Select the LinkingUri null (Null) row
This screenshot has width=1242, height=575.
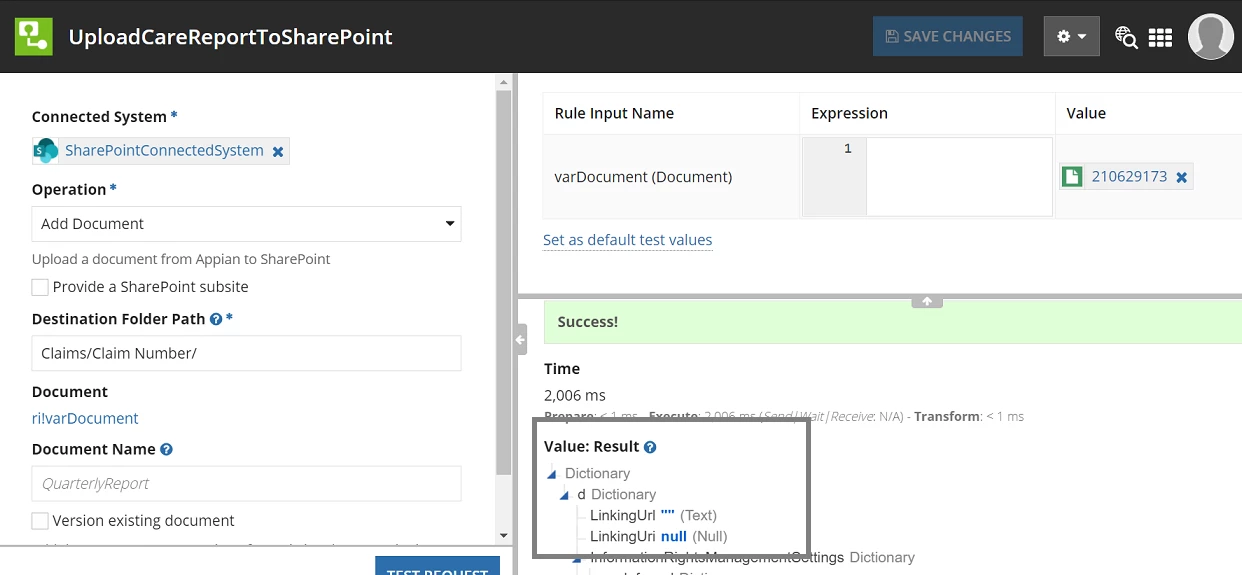click(x=659, y=536)
